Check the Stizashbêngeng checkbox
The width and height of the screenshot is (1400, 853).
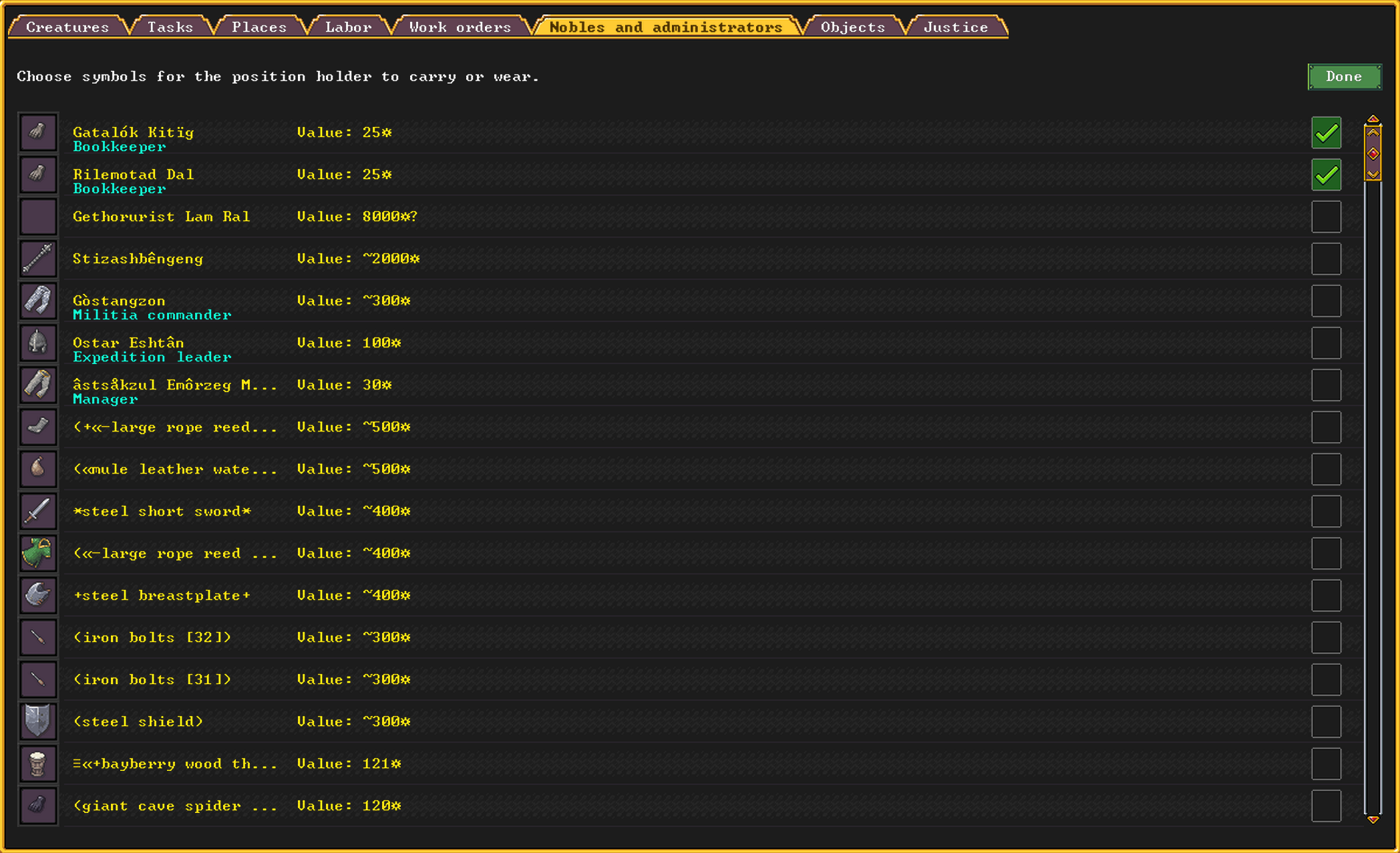pos(1326,259)
